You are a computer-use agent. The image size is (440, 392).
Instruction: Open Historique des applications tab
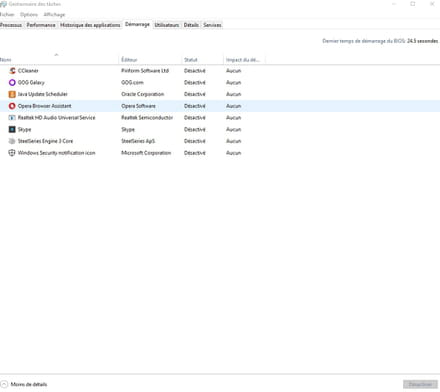tap(90, 25)
